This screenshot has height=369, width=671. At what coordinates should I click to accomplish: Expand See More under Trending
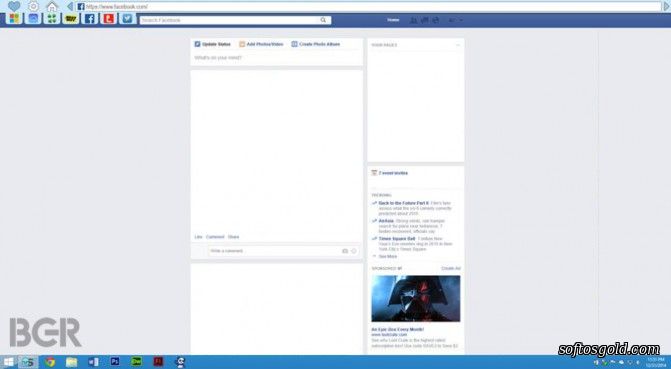click(387, 256)
